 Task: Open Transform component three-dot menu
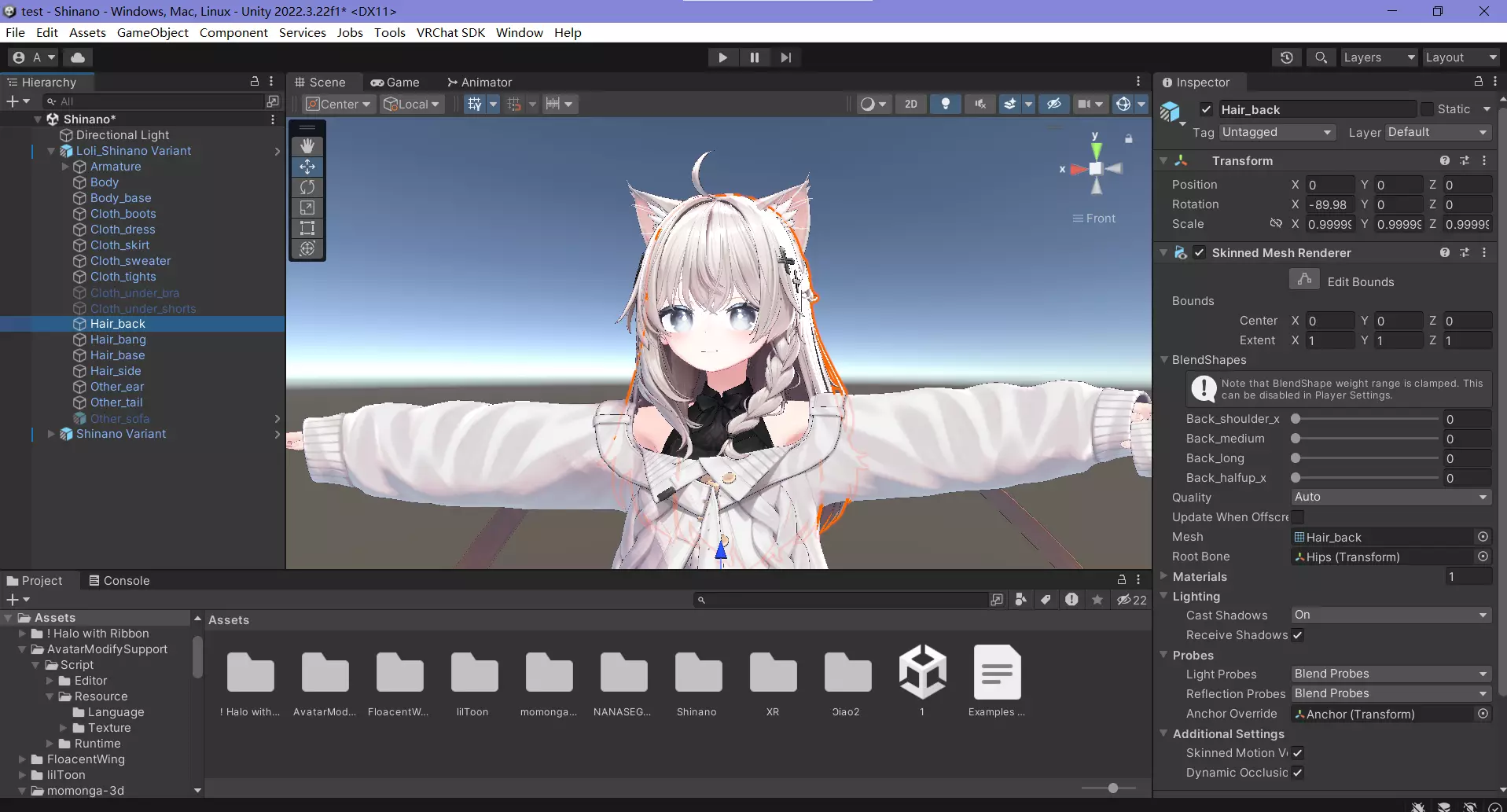tap(1484, 160)
